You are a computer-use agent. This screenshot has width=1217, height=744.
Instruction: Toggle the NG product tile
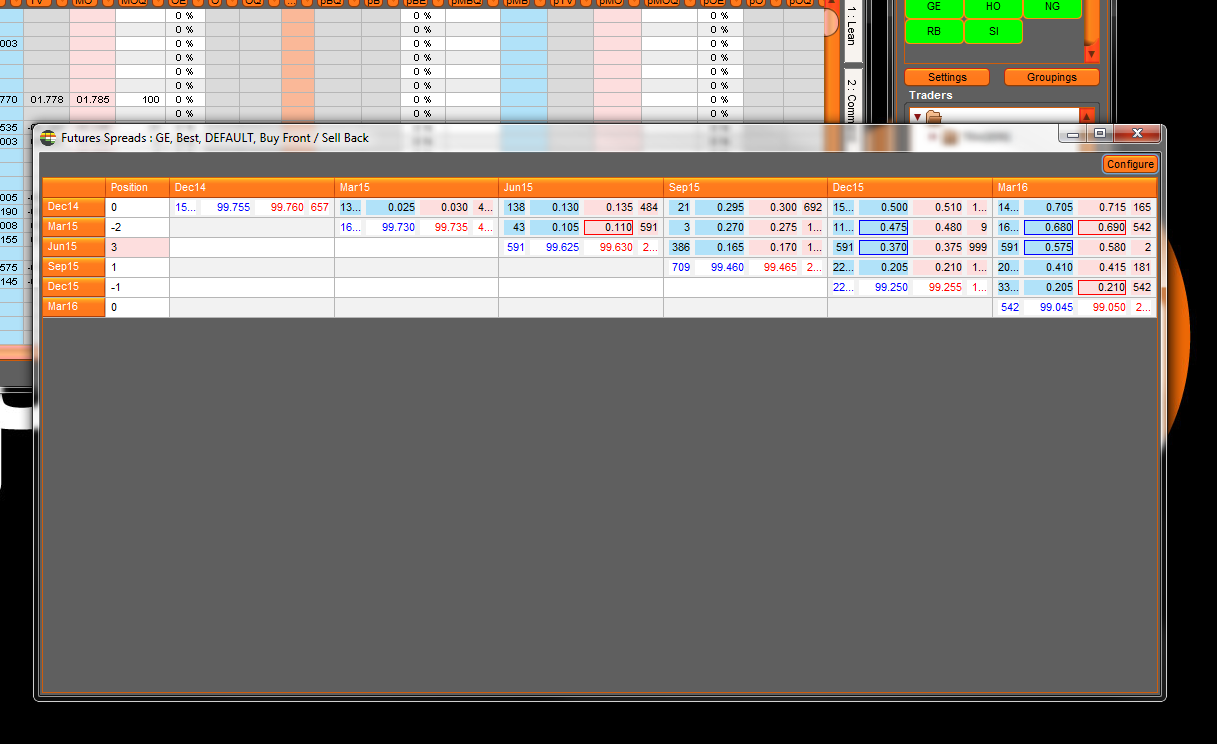[x=1051, y=7]
